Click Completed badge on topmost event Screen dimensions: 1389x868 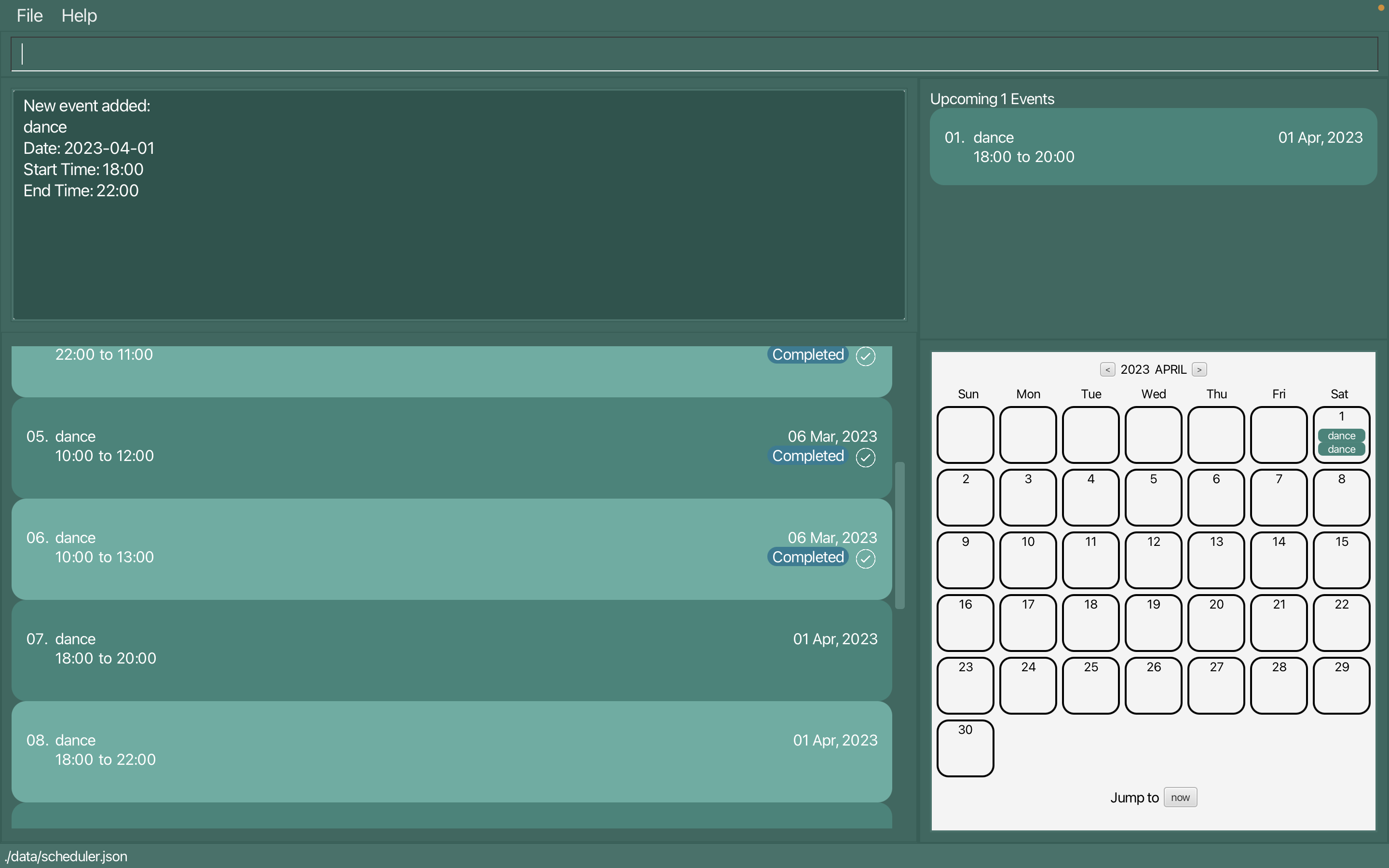807,355
